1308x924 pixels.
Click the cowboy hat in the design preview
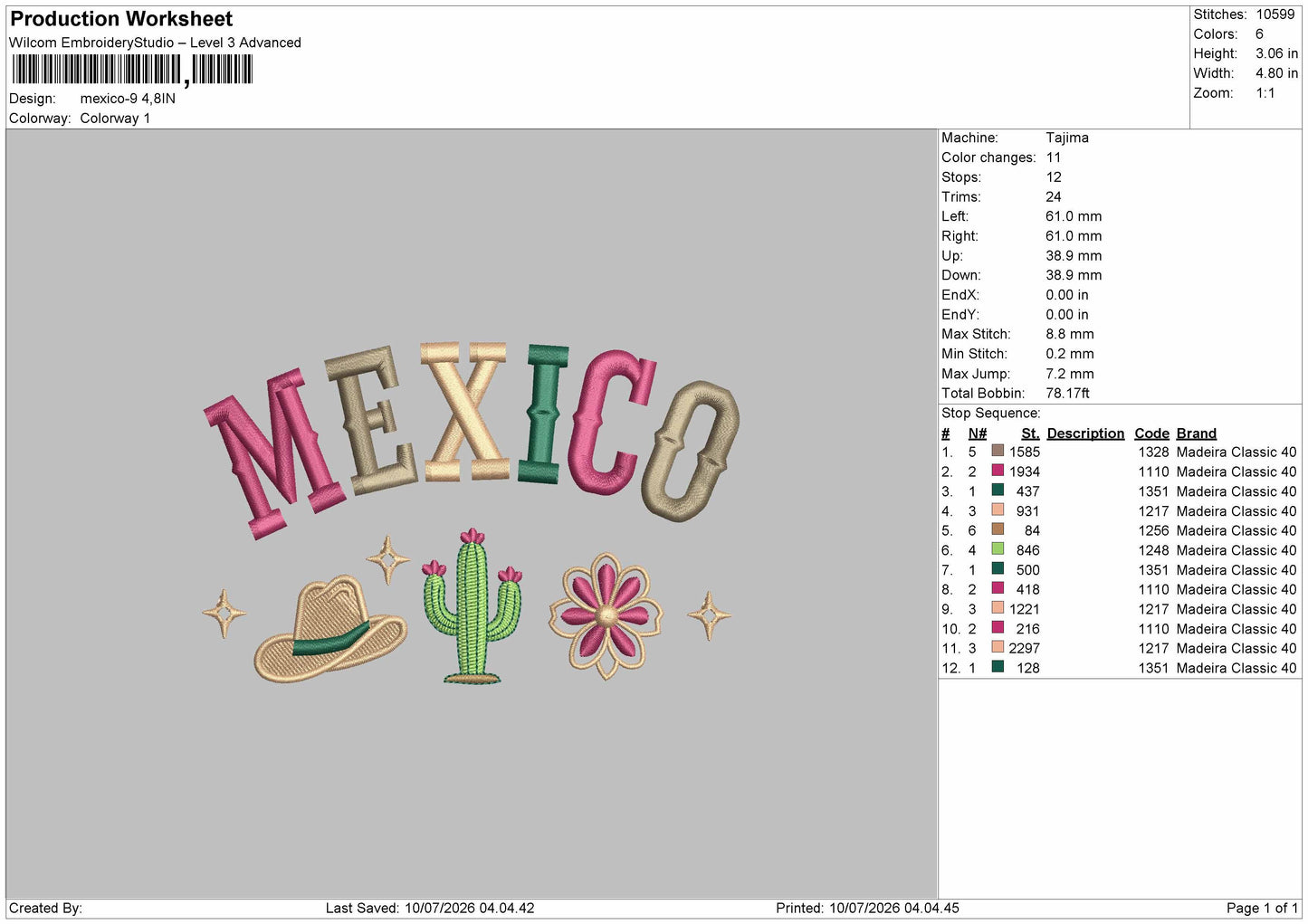330,629
